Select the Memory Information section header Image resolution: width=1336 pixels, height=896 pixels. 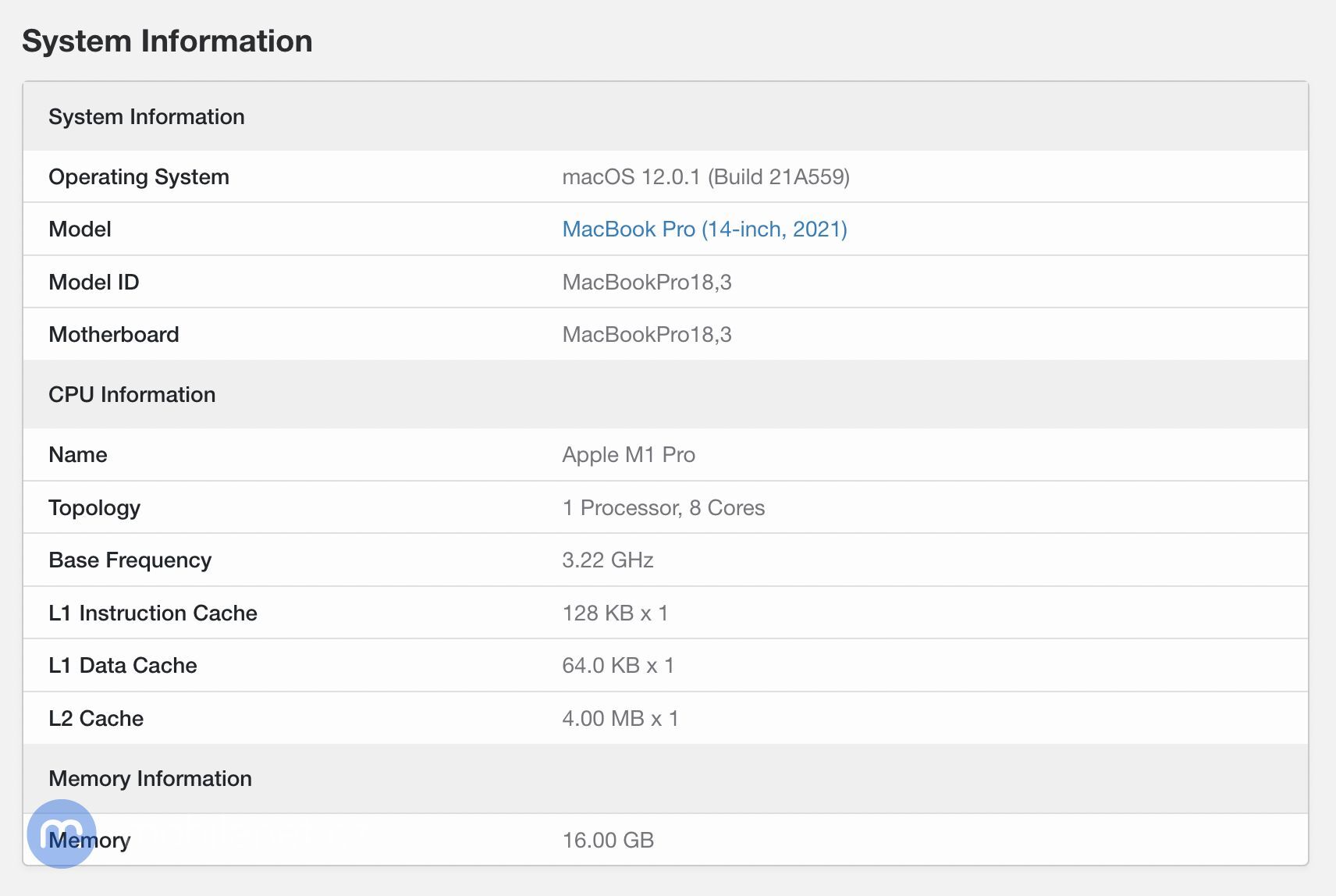coord(151,778)
